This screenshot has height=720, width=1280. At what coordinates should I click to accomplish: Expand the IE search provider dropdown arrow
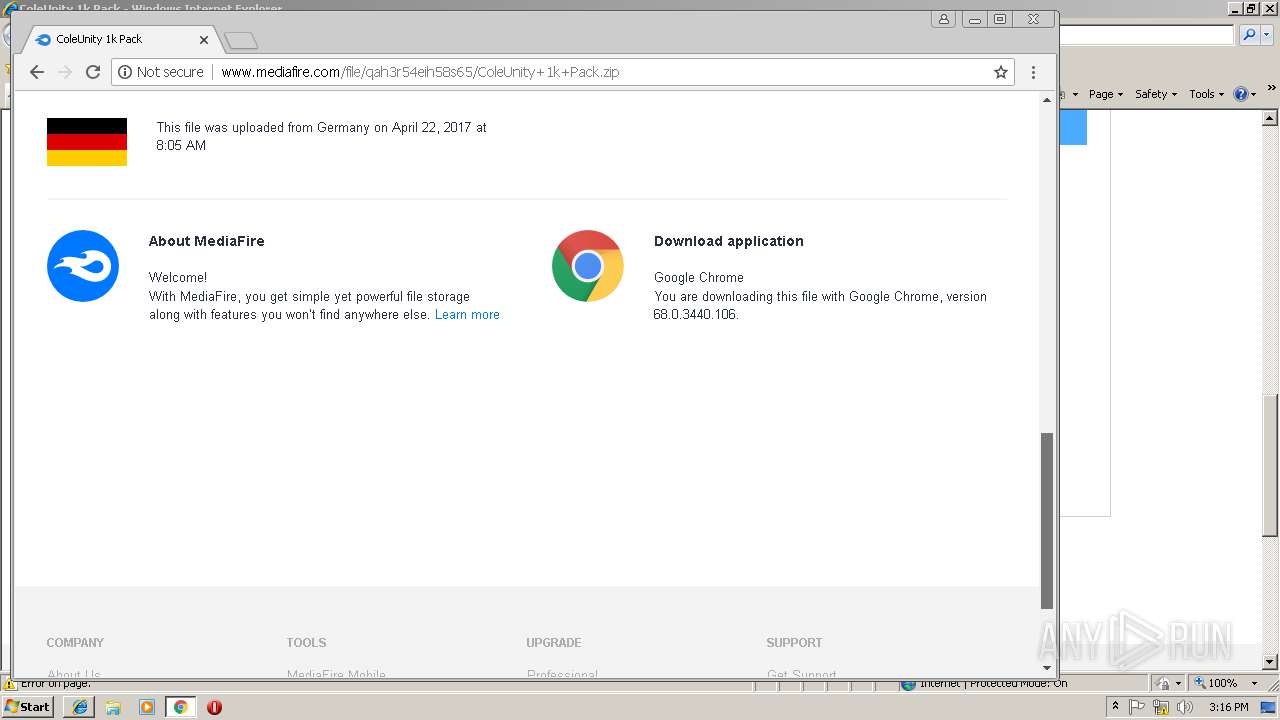click(1266, 35)
